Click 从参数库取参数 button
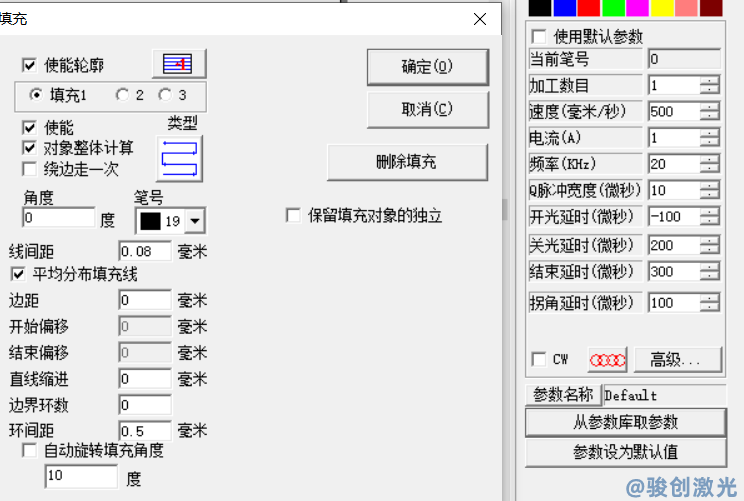This screenshot has height=501, width=744. tap(625, 422)
